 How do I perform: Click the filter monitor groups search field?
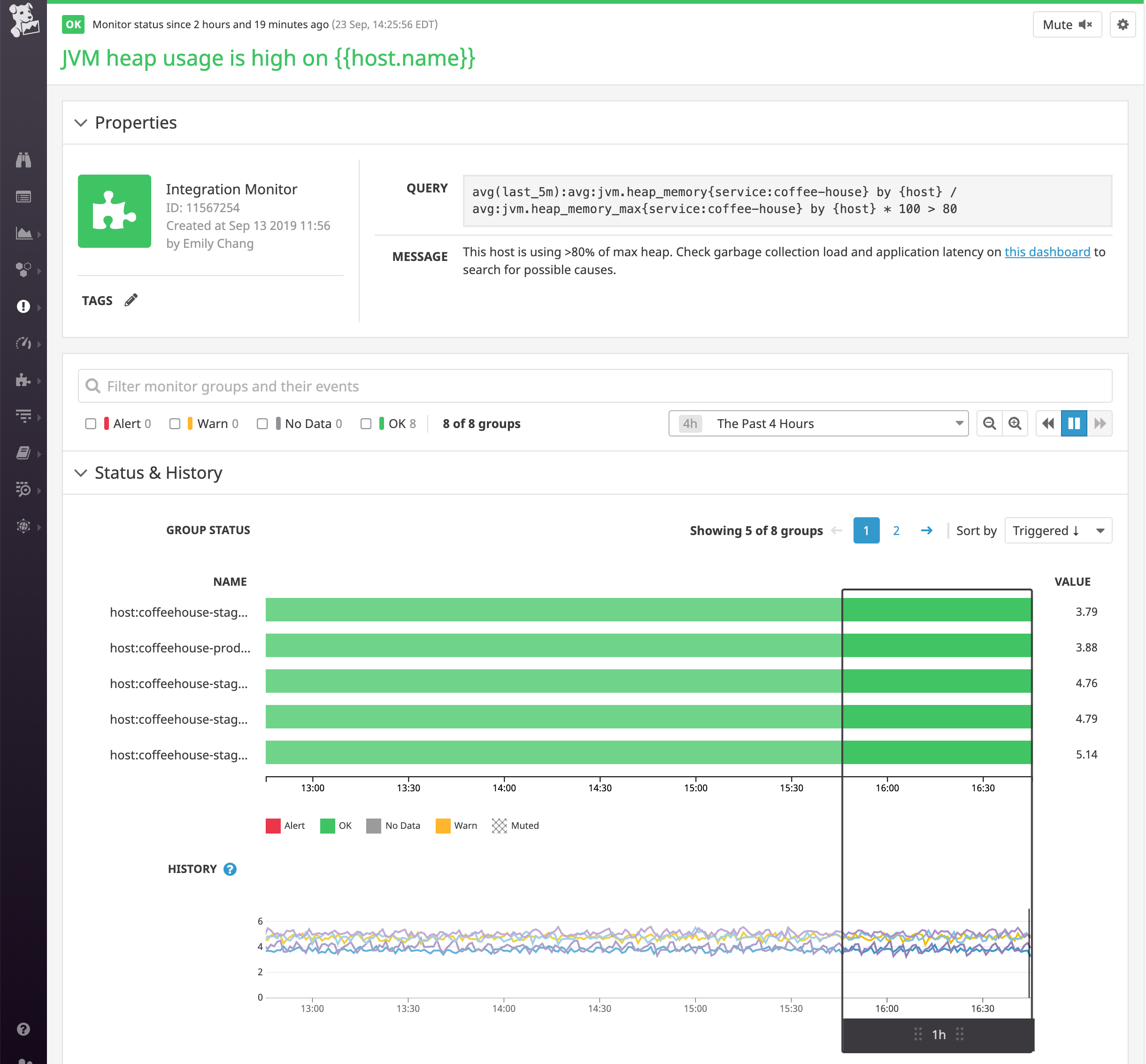tap(403, 386)
